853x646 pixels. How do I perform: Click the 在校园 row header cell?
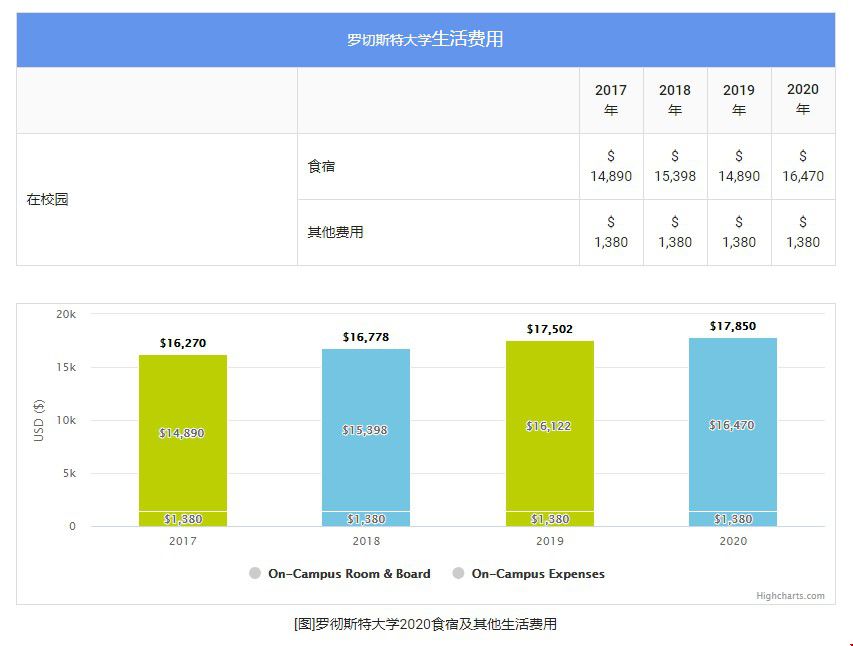click(157, 199)
